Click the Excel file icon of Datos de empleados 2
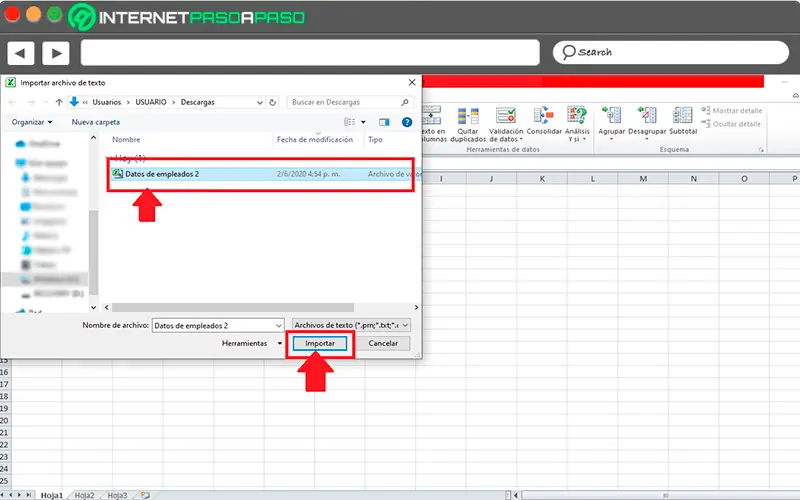Image resolution: width=800 pixels, height=500 pixels. [x=118, y=173]
